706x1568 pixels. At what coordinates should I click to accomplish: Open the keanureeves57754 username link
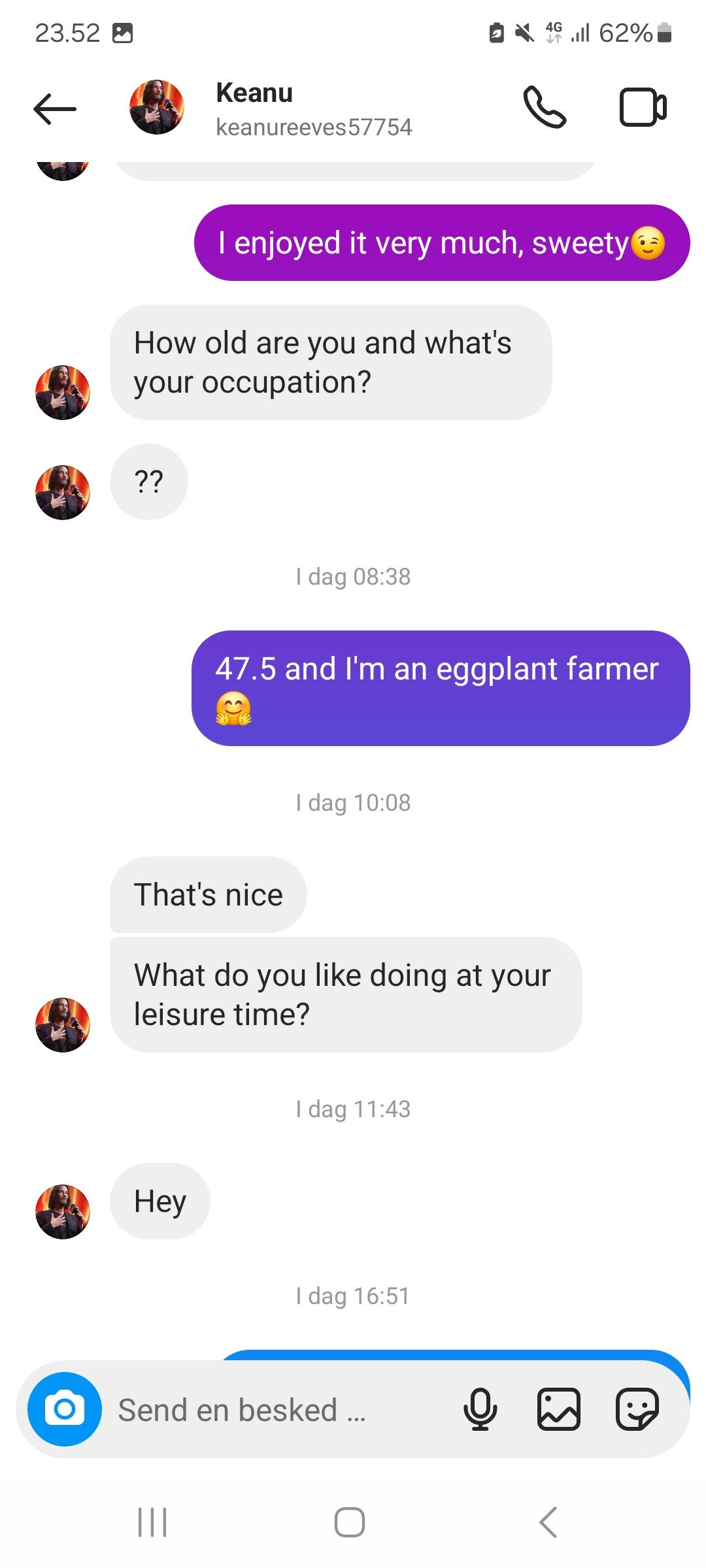[x=314, y=127]
